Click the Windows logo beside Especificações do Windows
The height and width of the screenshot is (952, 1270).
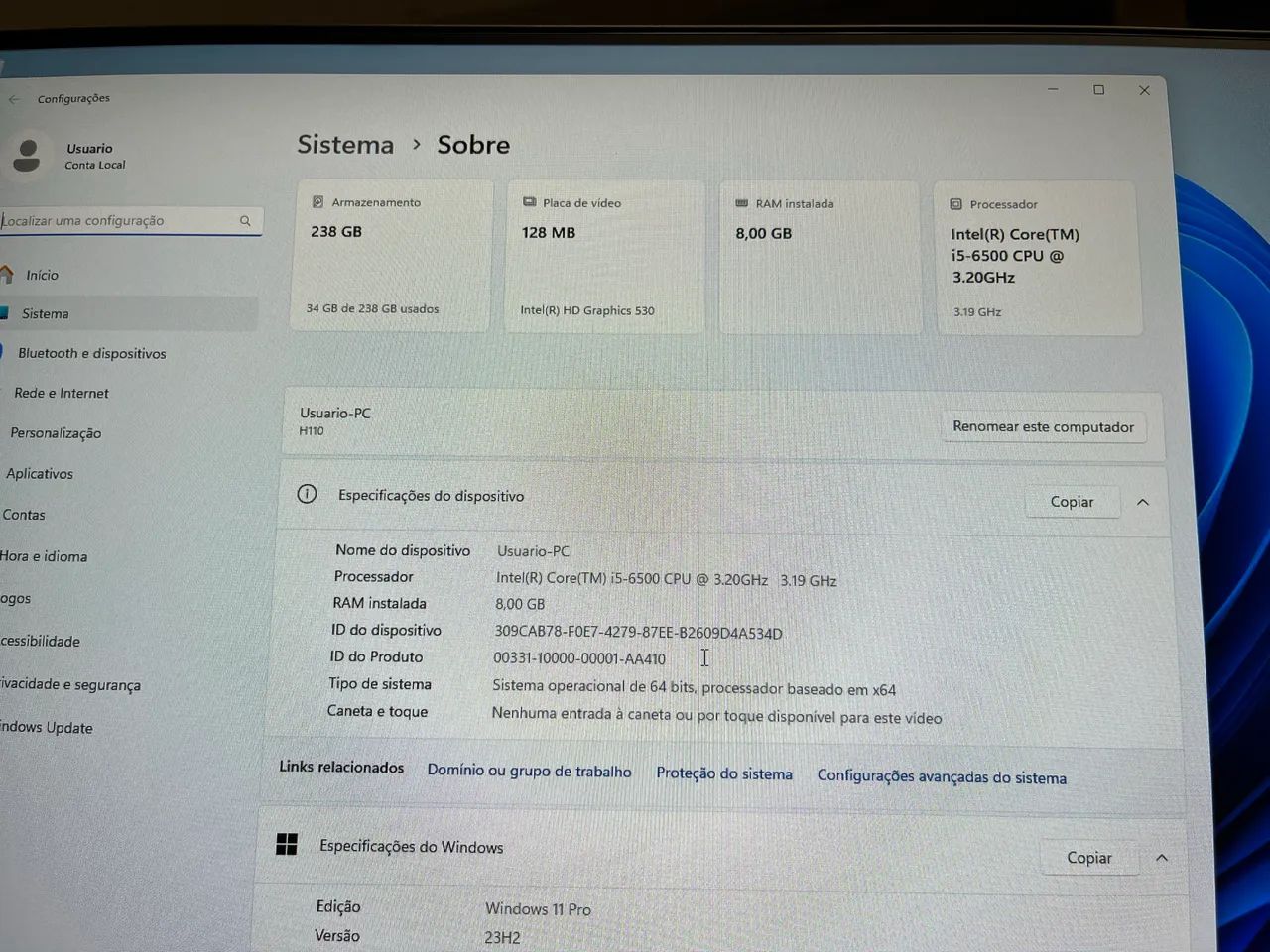coord(287,844)
